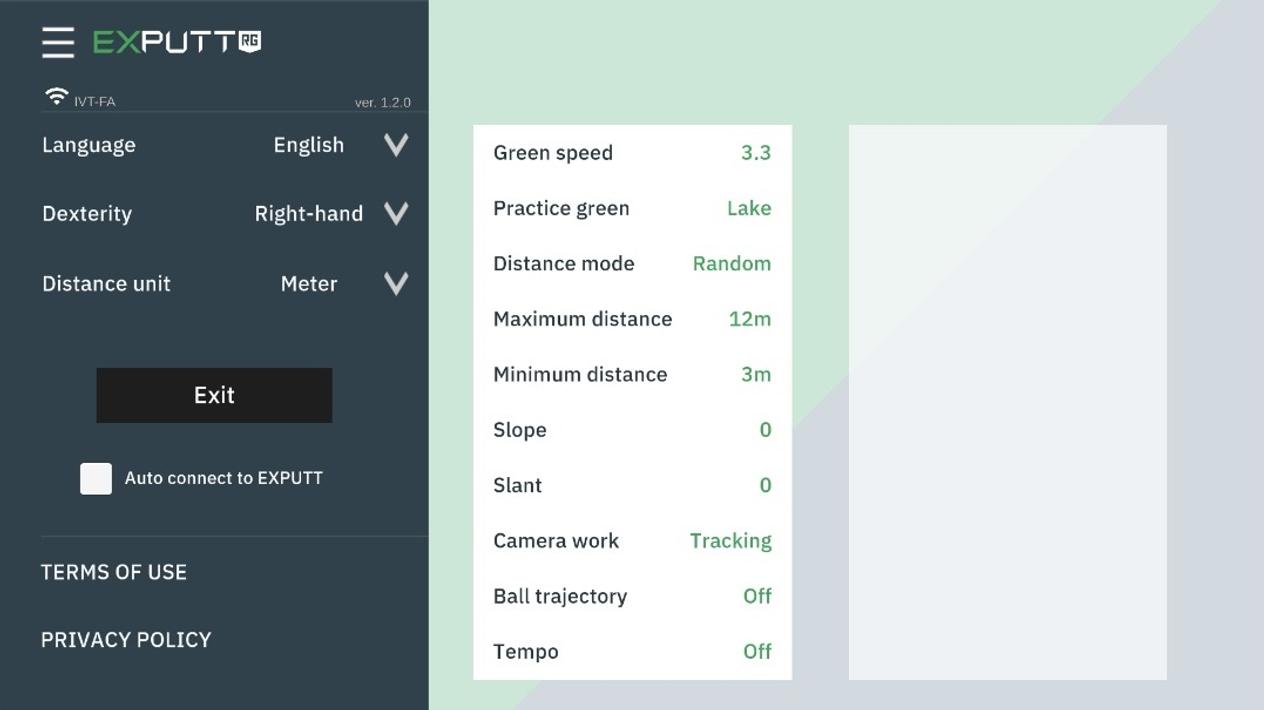Click the Exit button
1264x710 pixels.
click(x=214, y=395)
